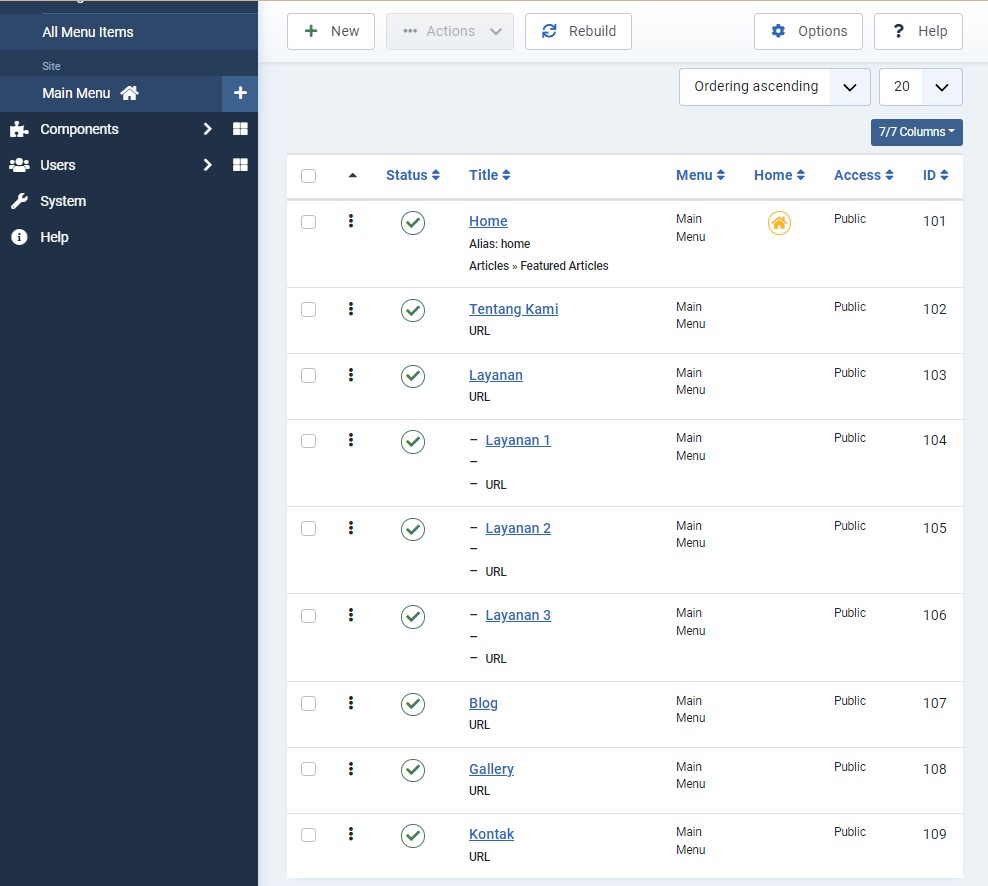Viewport: 988px width, 886px height.
Task: Click the New button
Action: (x=331, y=31)
